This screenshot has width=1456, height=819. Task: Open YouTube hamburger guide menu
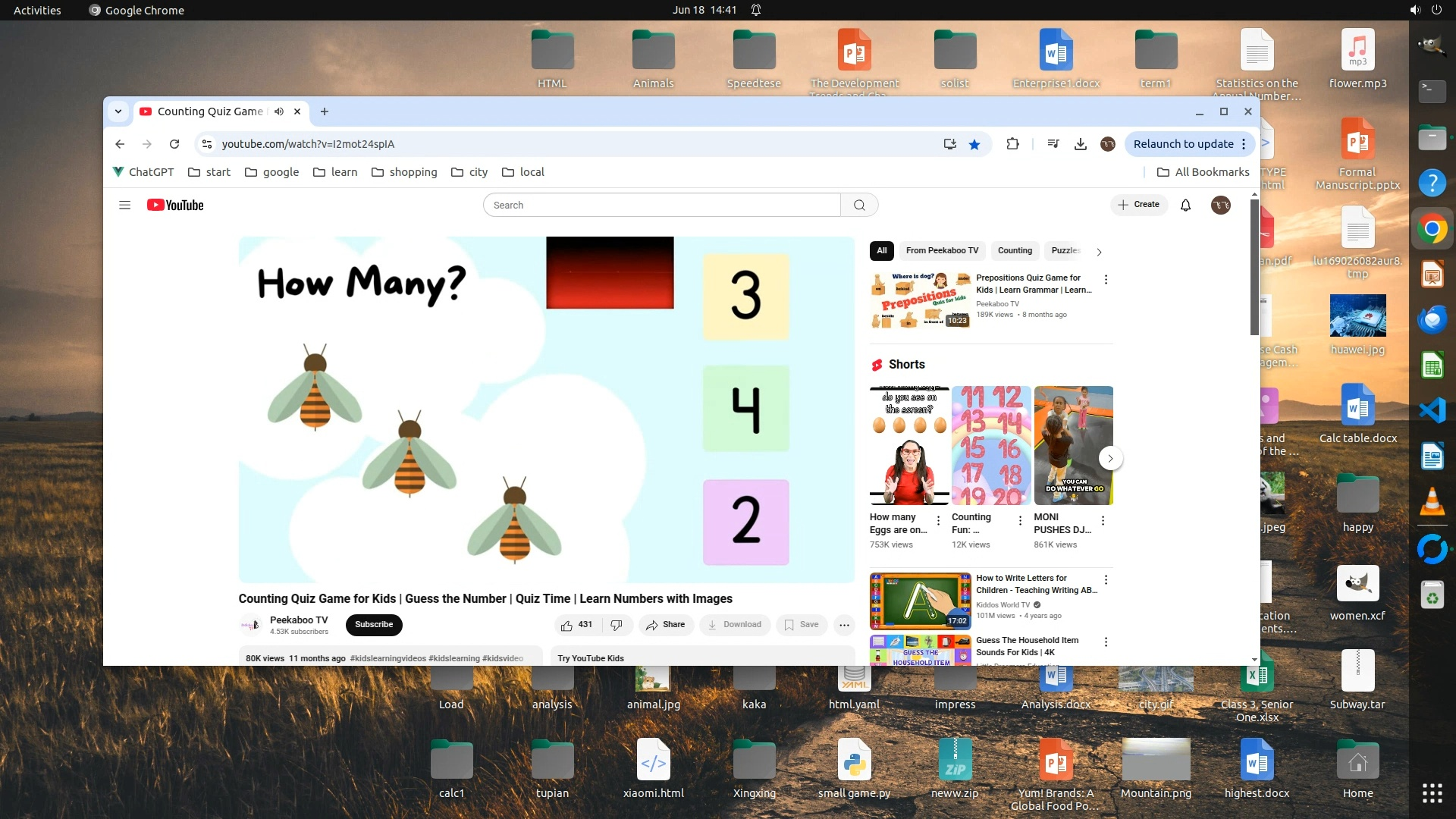(x=125, y=206)
